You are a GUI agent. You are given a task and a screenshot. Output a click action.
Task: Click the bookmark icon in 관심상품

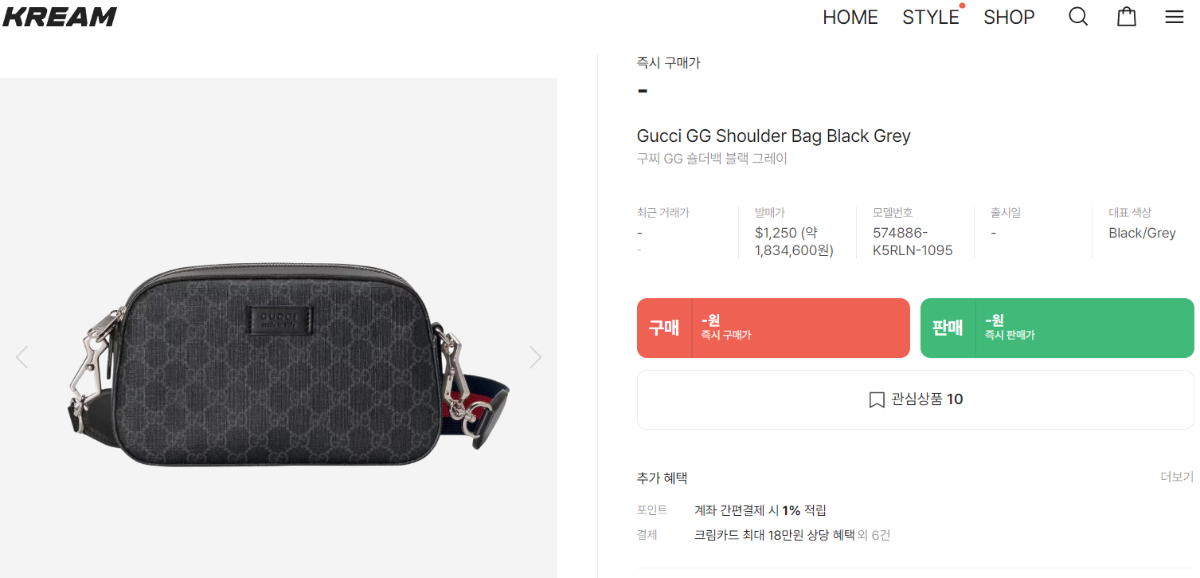click(876, 400)
